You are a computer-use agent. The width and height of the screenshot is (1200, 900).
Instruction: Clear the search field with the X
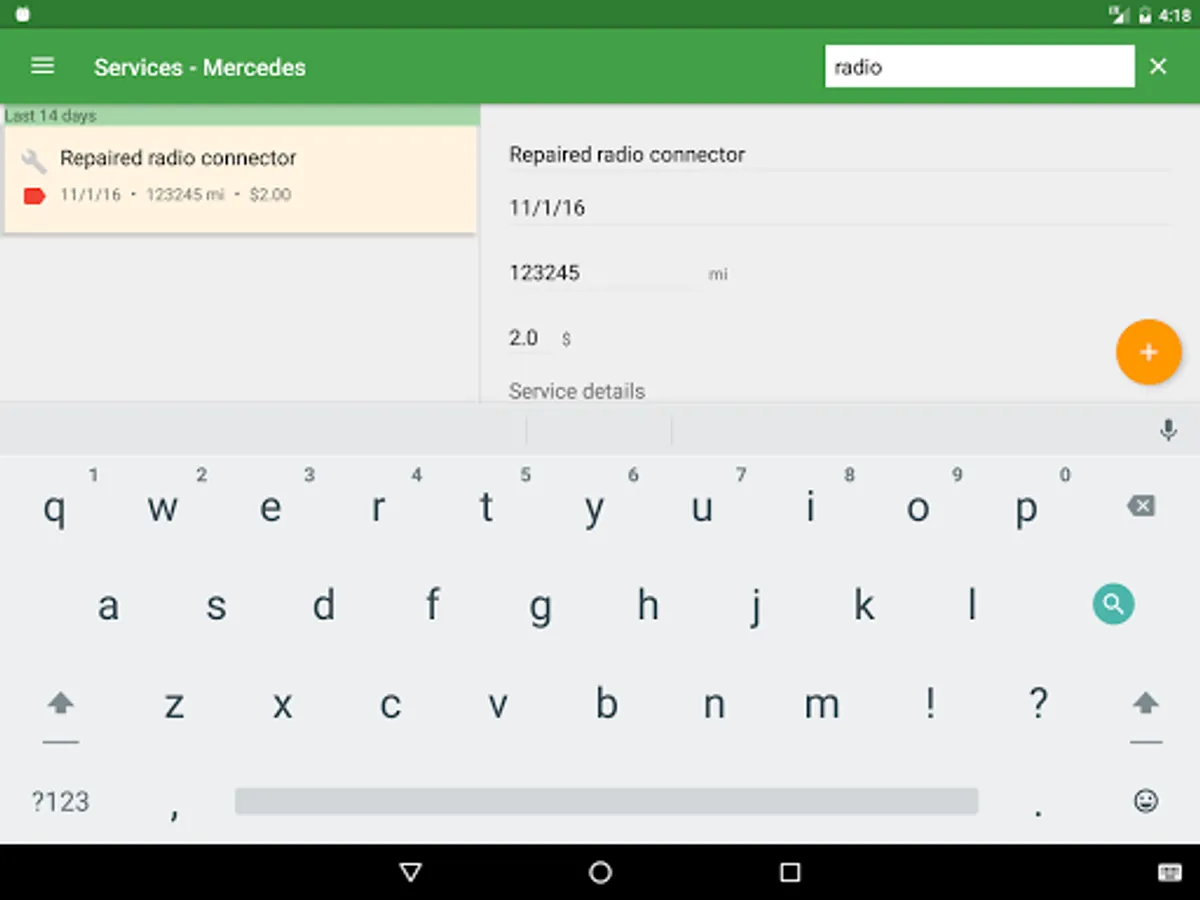[x=1158, y=67]
